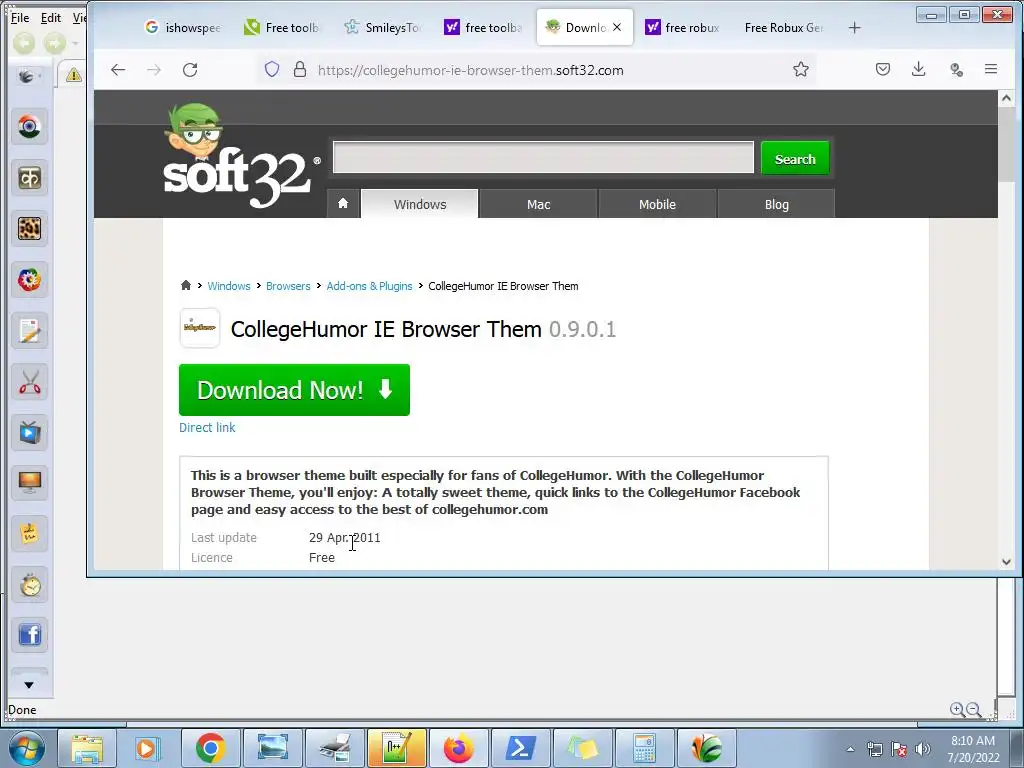Show hidden tray icons arrow

850,749
